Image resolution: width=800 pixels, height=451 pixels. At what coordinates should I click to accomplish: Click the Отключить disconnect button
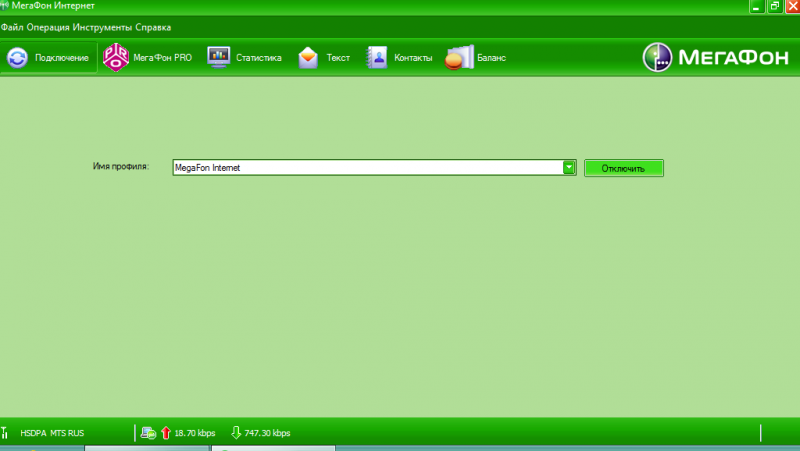(623, 168)
